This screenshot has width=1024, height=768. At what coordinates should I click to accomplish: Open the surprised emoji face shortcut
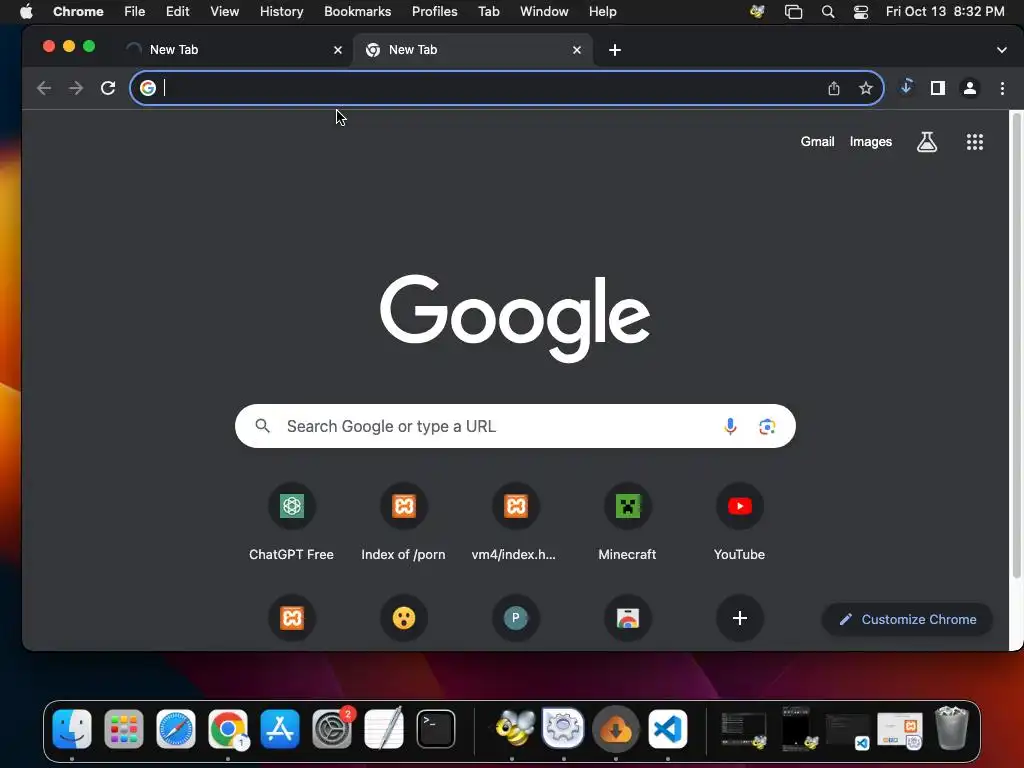(404, 618)
